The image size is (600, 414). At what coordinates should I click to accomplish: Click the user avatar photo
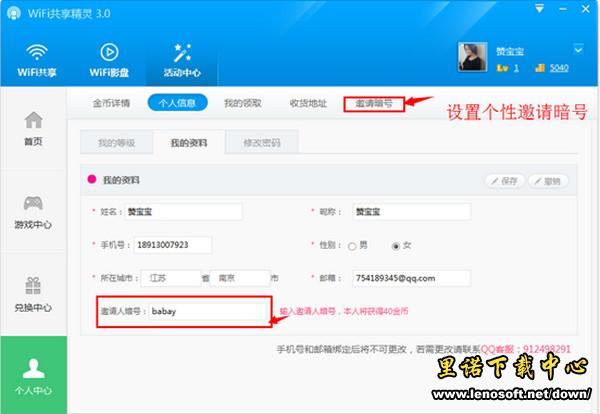point(473,57)
